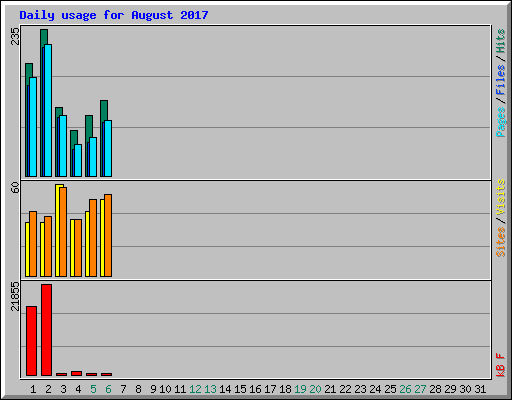Click day 7 on the date axis
Viewport: 512px width, 400px height.
[x=123, y=389]
